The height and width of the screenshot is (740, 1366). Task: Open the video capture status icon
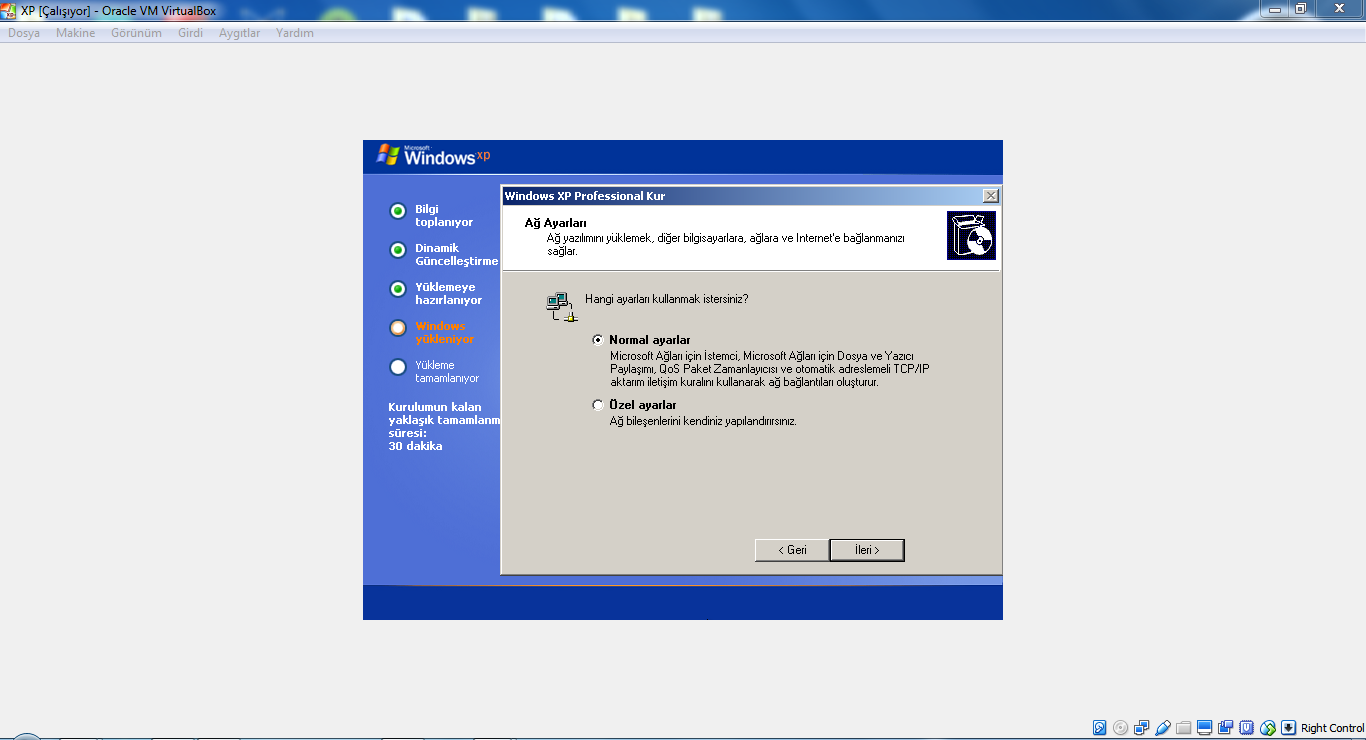[x=1225, y=728]
